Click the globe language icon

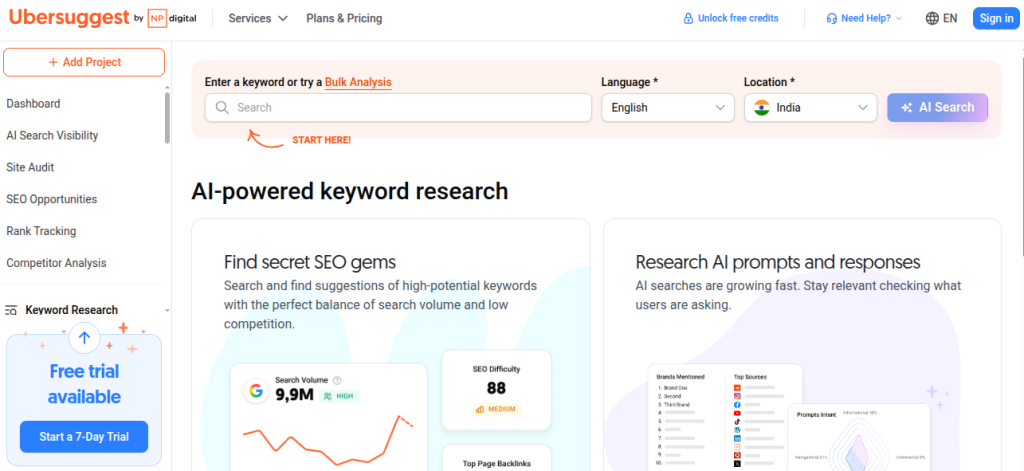[933, 18]
